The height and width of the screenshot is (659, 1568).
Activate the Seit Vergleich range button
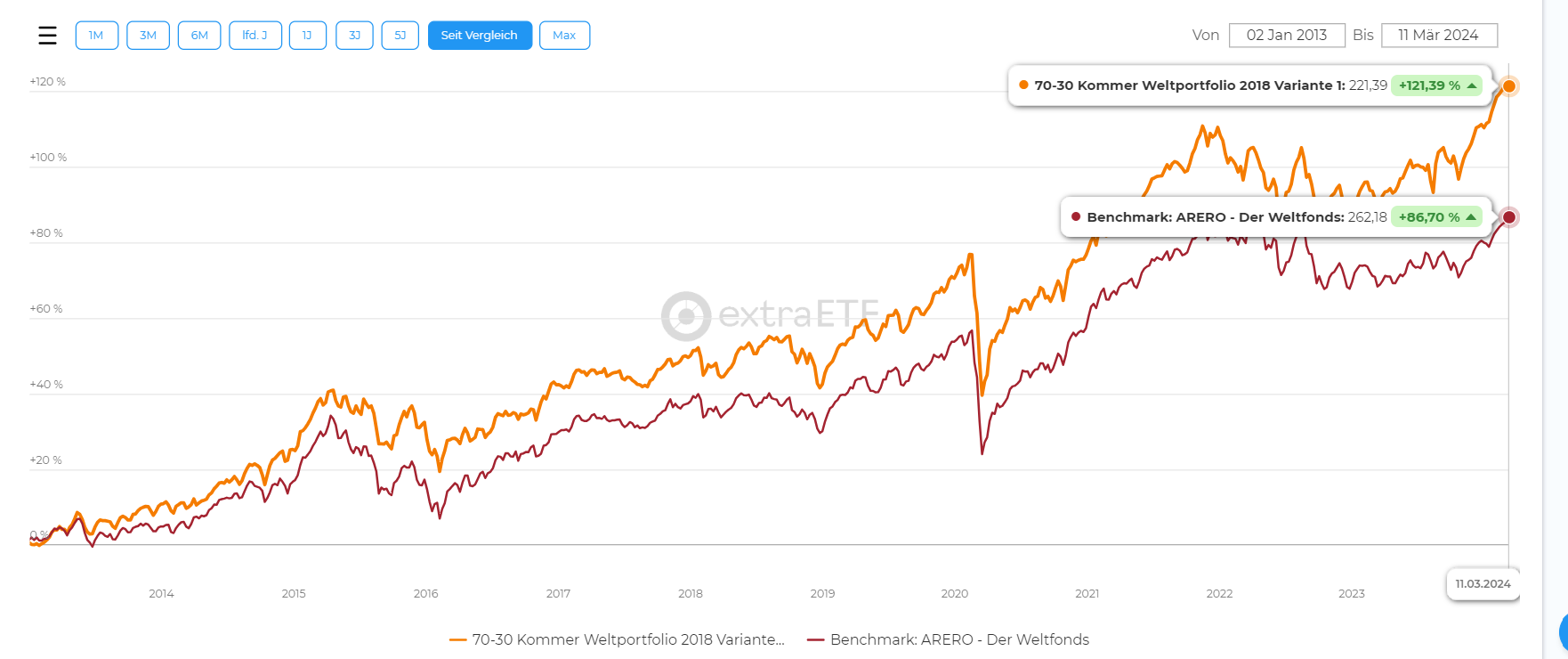point(480,36)
